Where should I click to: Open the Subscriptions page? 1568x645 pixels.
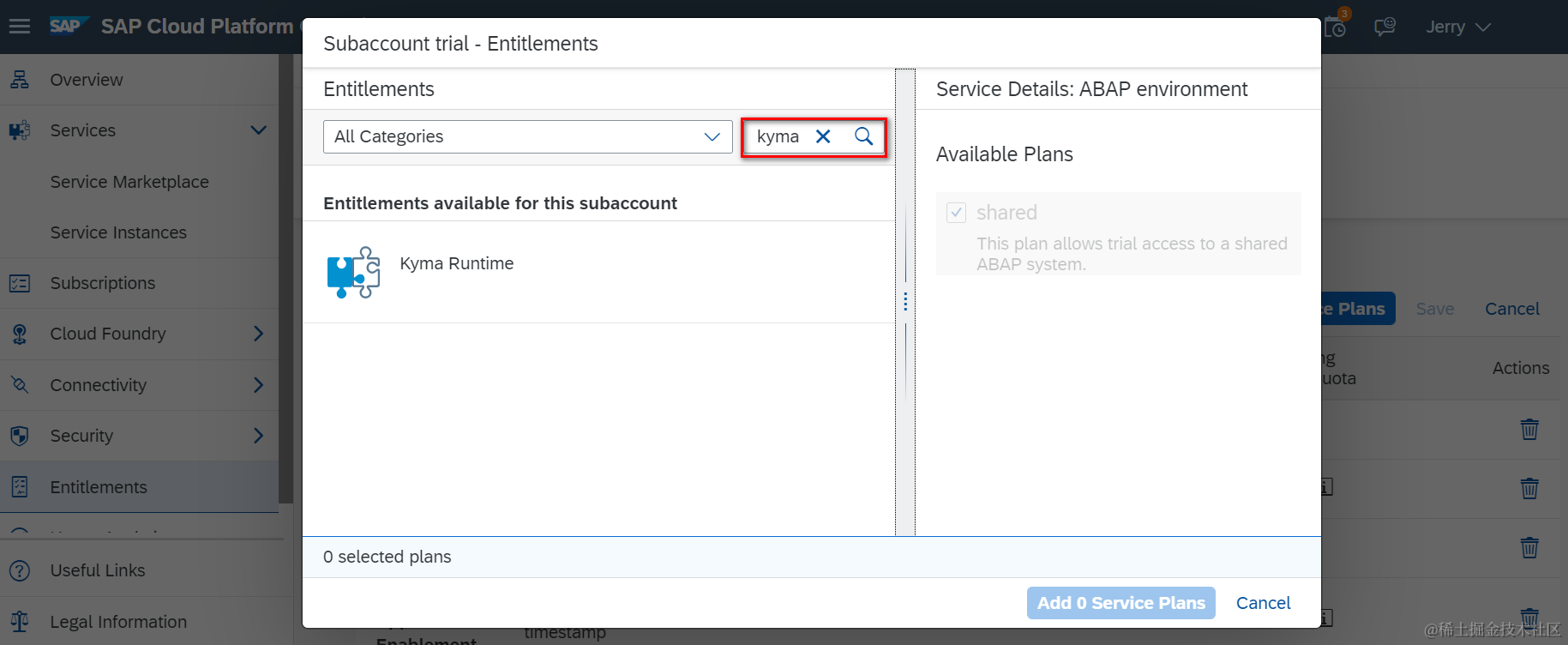point(103,283)
